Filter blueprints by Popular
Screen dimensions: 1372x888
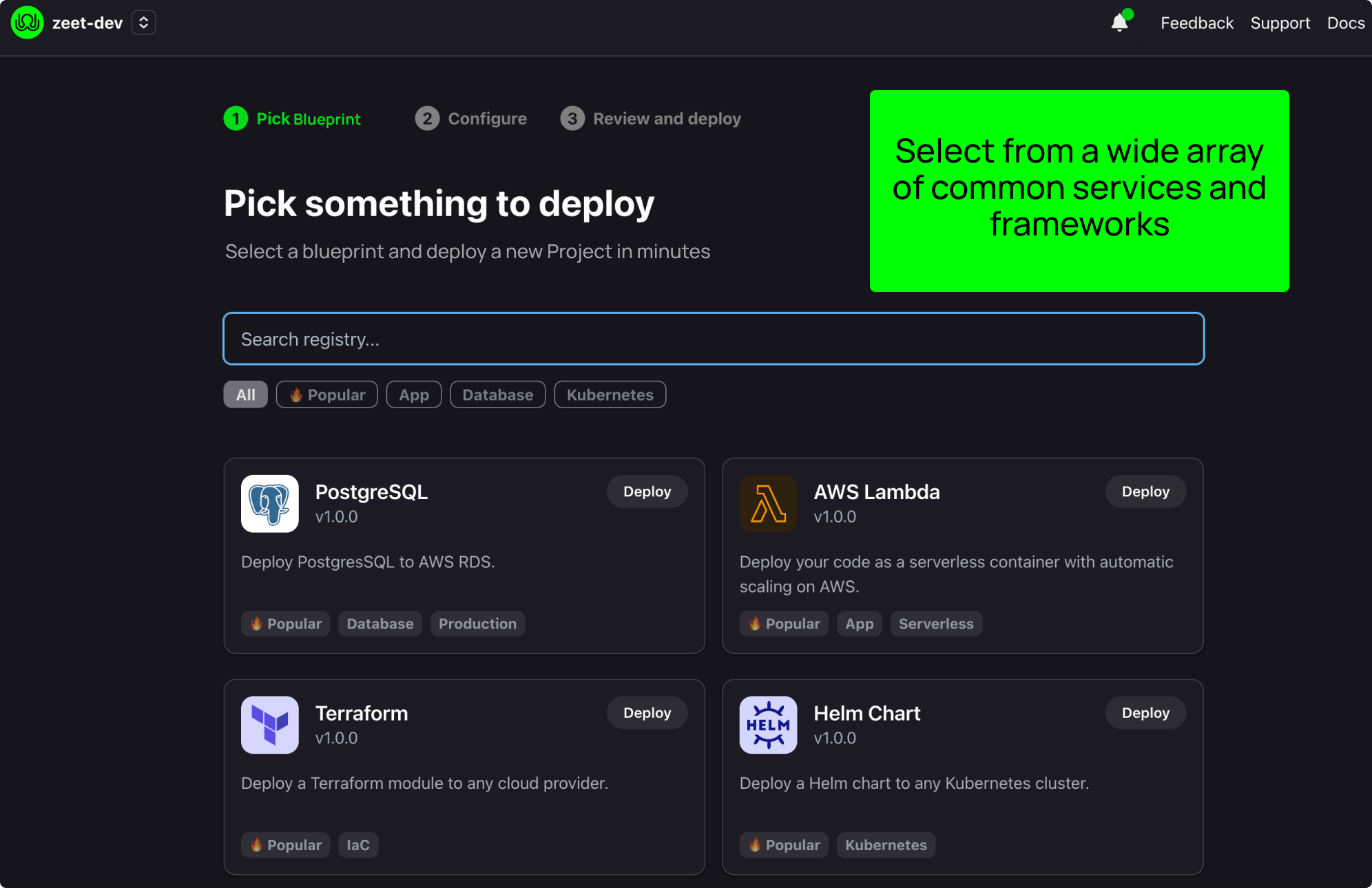tap(327, 394)
